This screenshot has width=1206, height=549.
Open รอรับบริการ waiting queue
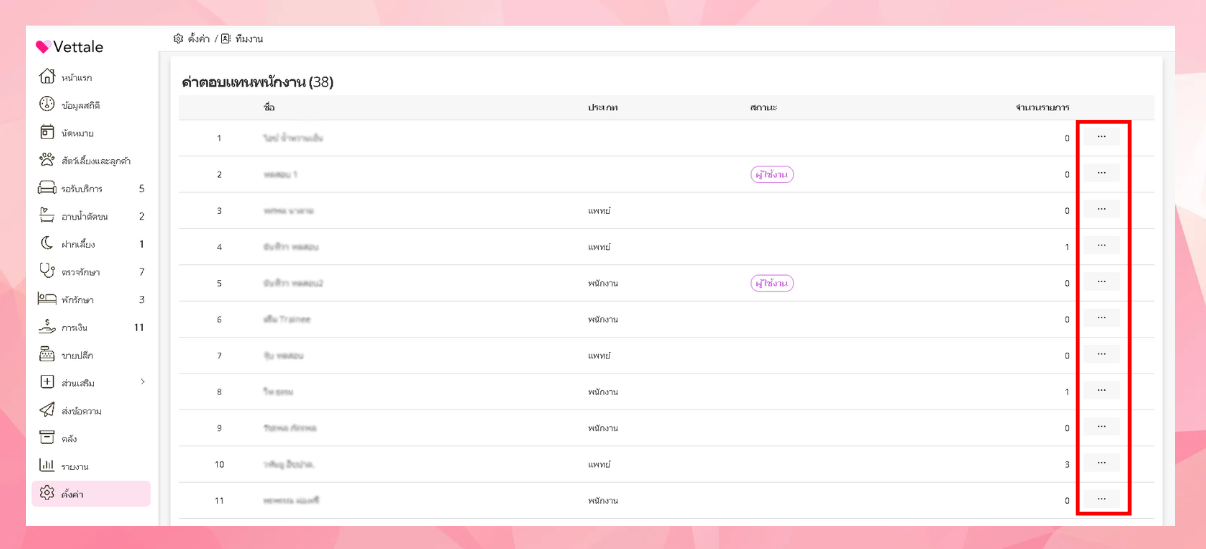coord(91,188)
